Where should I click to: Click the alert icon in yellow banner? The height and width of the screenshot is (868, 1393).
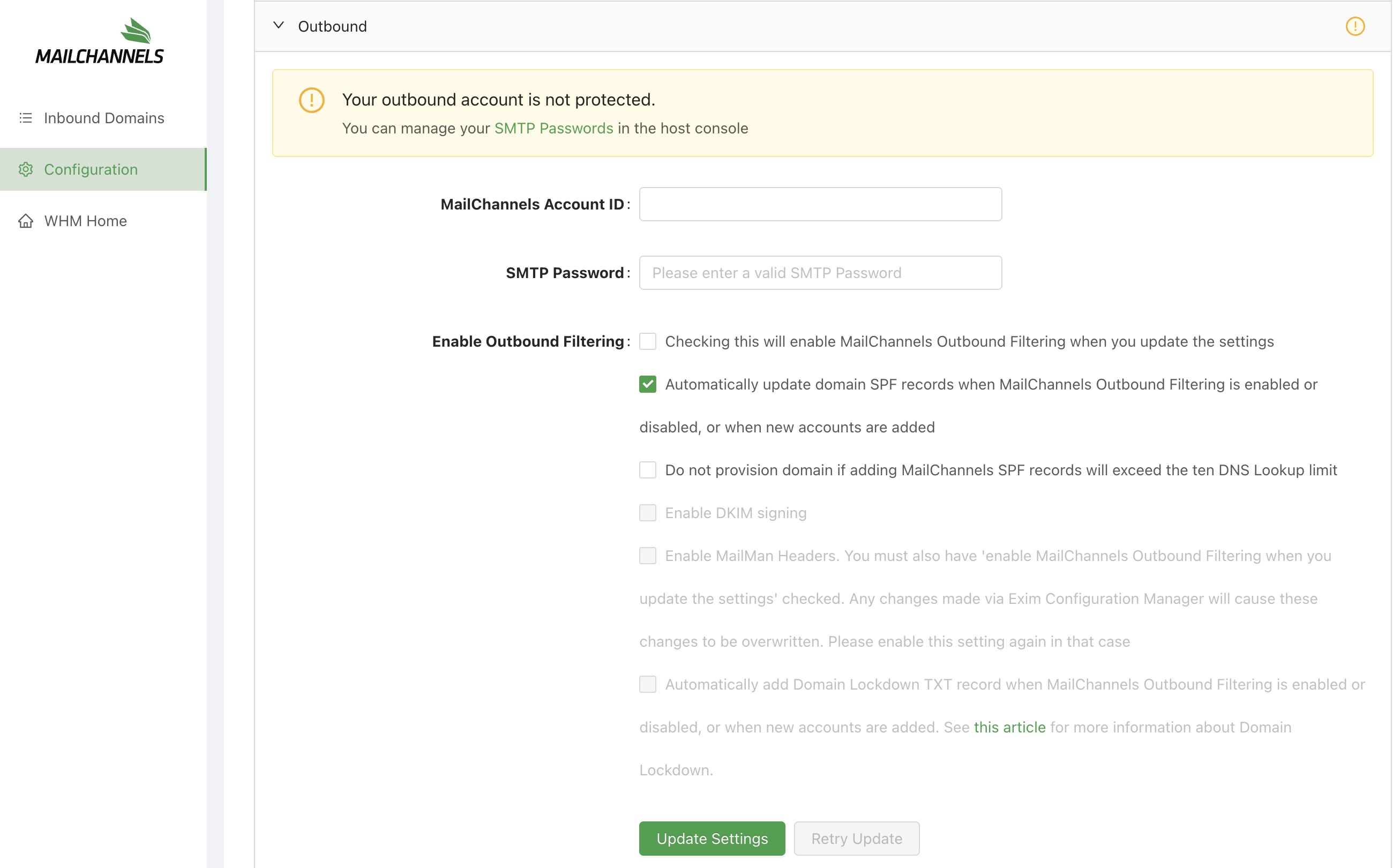[312, 101]
